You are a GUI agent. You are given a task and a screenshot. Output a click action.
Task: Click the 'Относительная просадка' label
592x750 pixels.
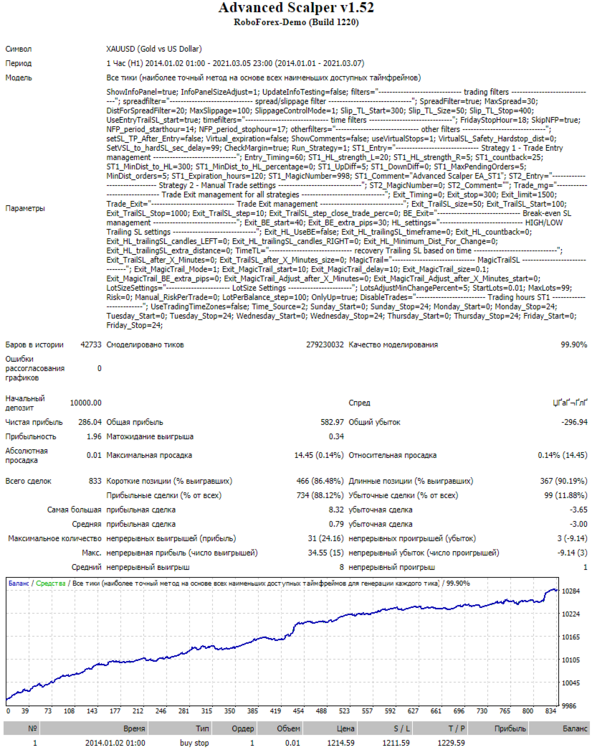(x=392, y=455)
